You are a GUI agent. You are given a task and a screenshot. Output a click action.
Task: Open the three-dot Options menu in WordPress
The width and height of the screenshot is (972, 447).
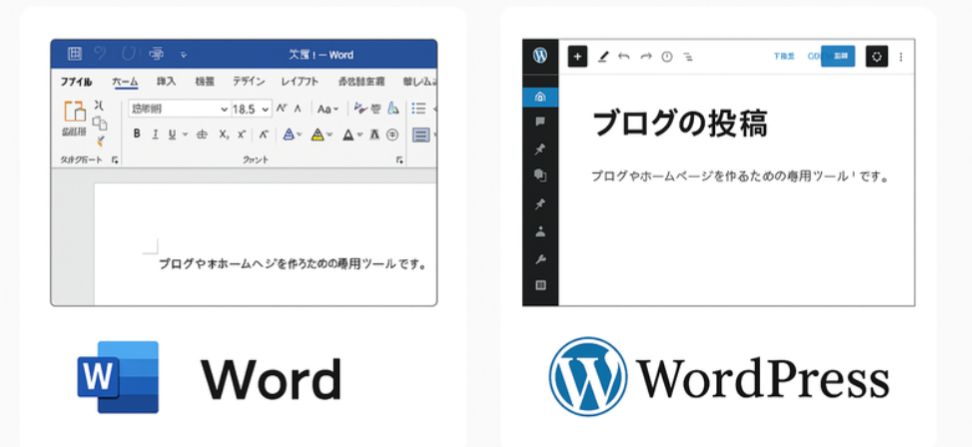point(901,56)
